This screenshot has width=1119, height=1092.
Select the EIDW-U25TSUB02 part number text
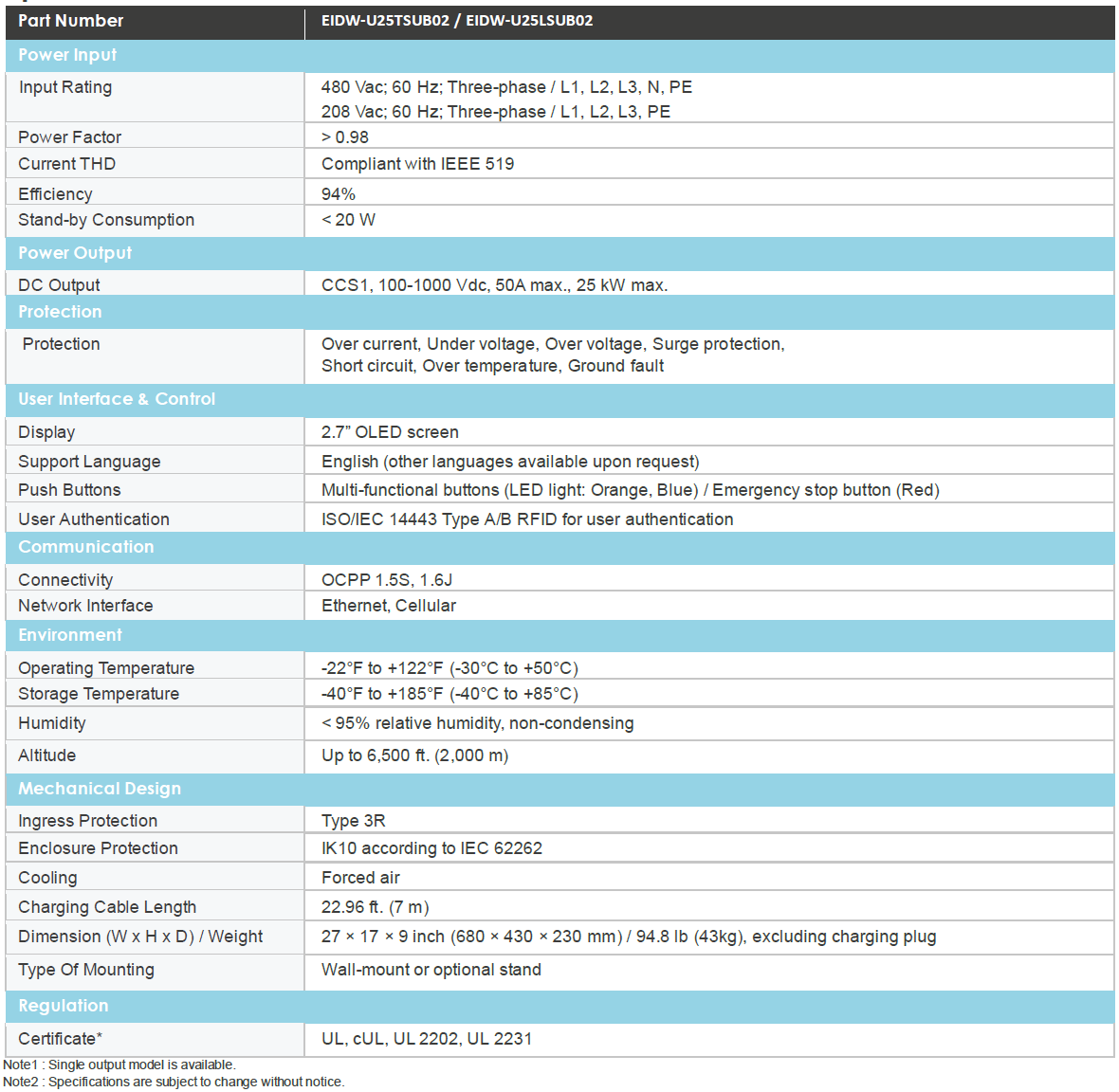tap(385, 21)
